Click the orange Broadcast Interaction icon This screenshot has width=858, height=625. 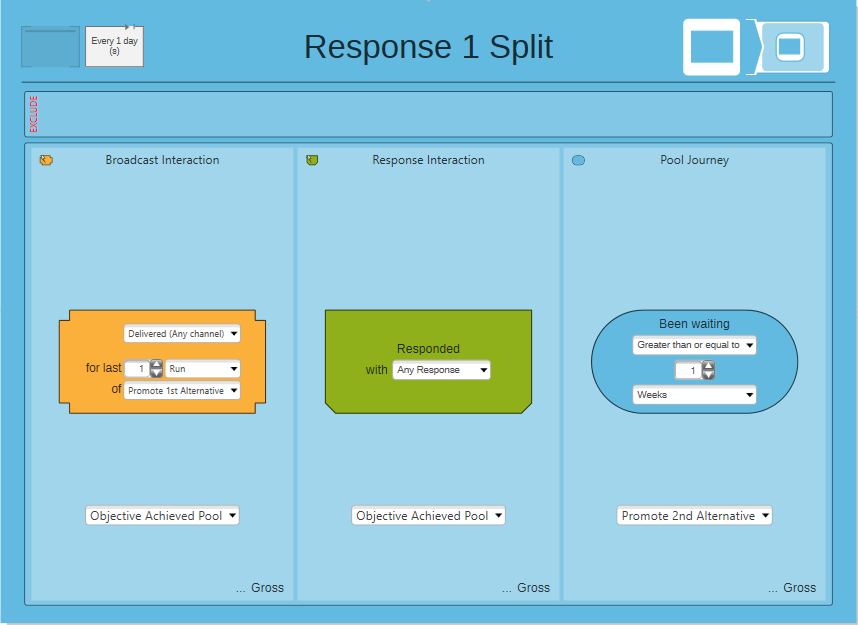point(46,160)
